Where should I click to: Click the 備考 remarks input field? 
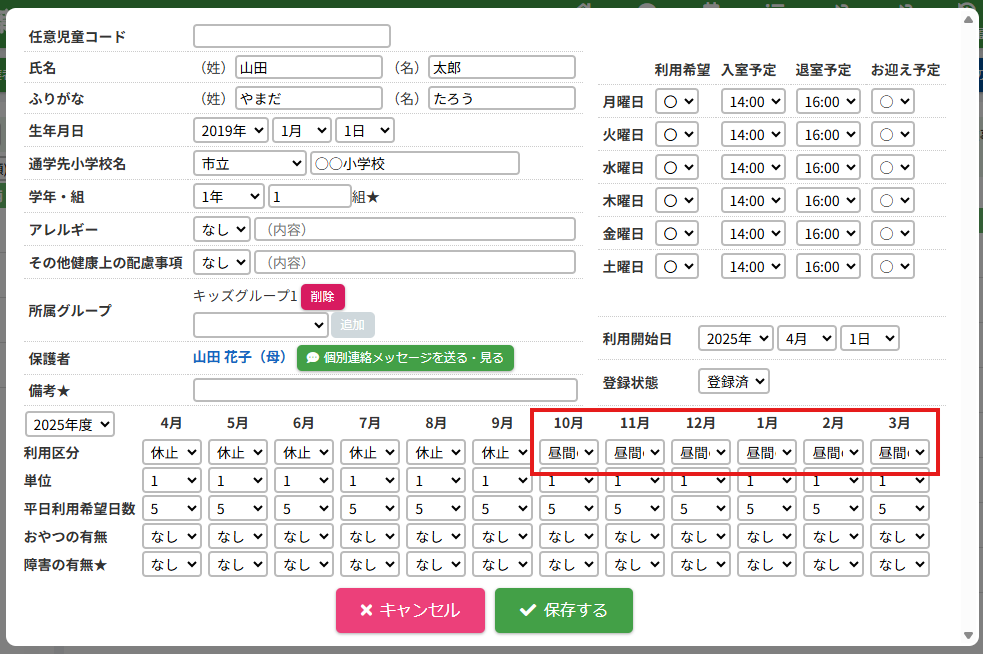[x=385, y=390]
